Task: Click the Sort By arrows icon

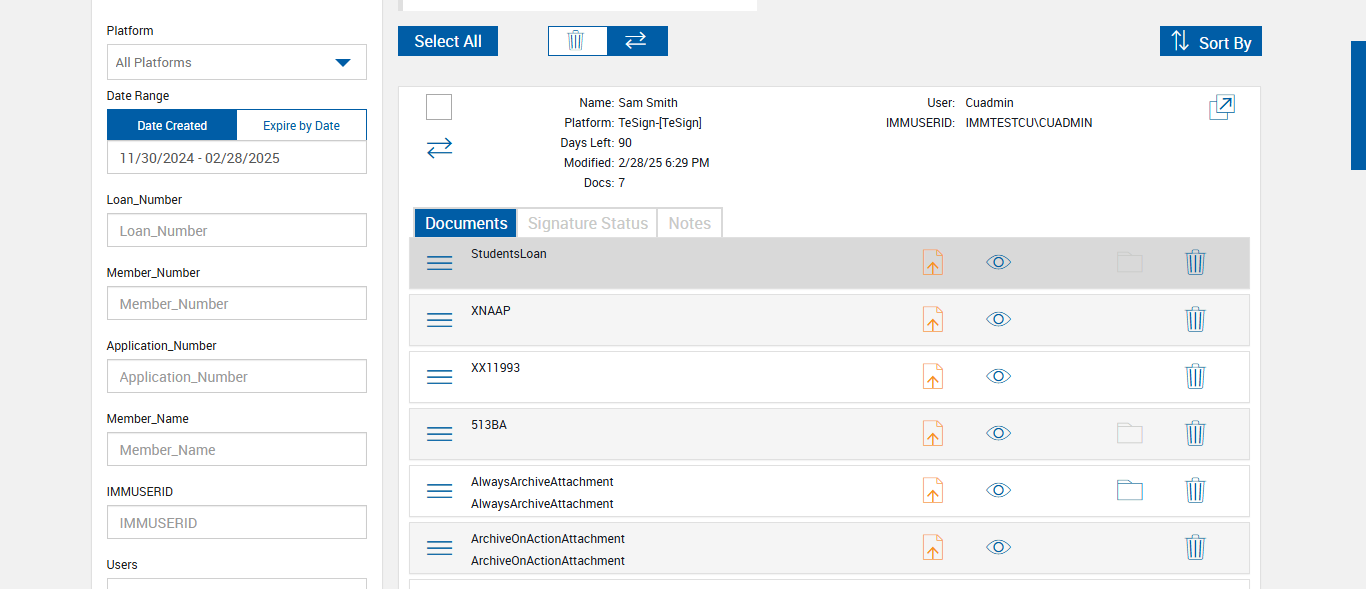Action: 1180,41
